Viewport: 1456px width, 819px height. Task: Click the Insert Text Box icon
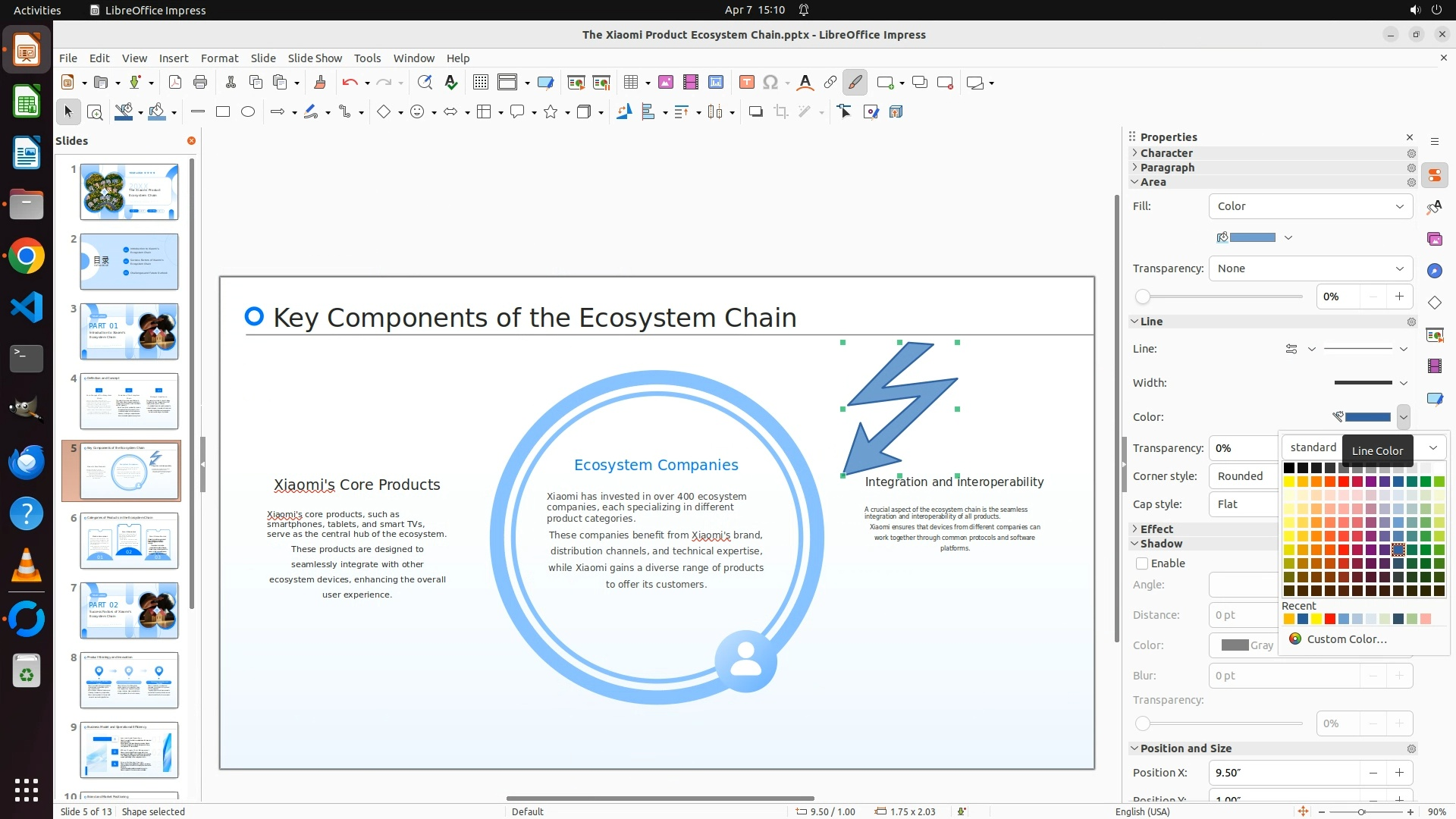746,83
